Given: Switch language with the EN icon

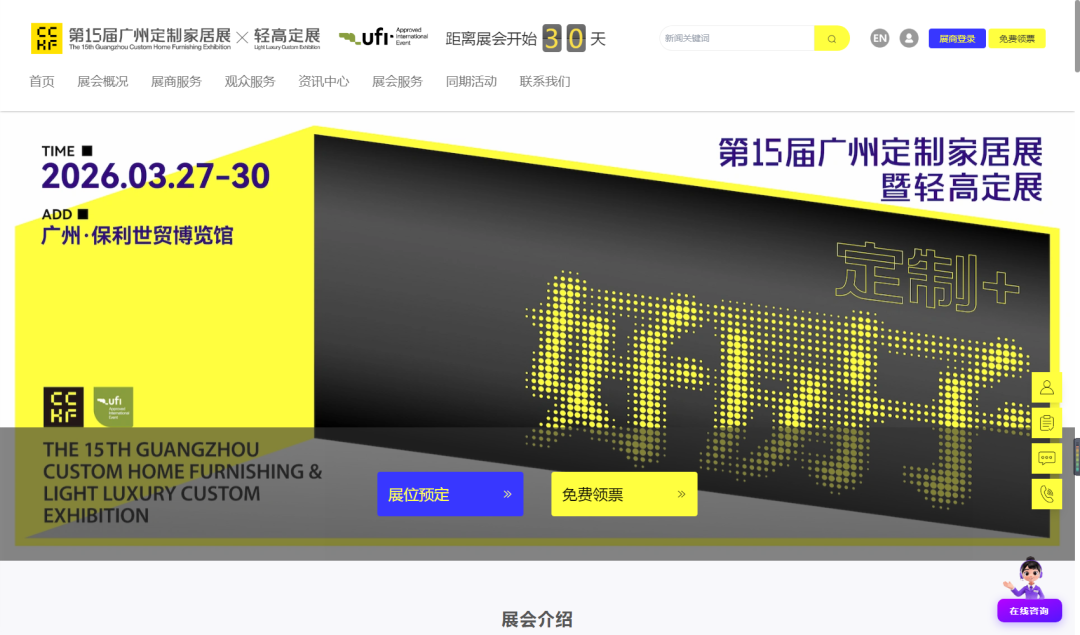Looking at the screenshot, I should pyautogui.click(x=880, y=39).
